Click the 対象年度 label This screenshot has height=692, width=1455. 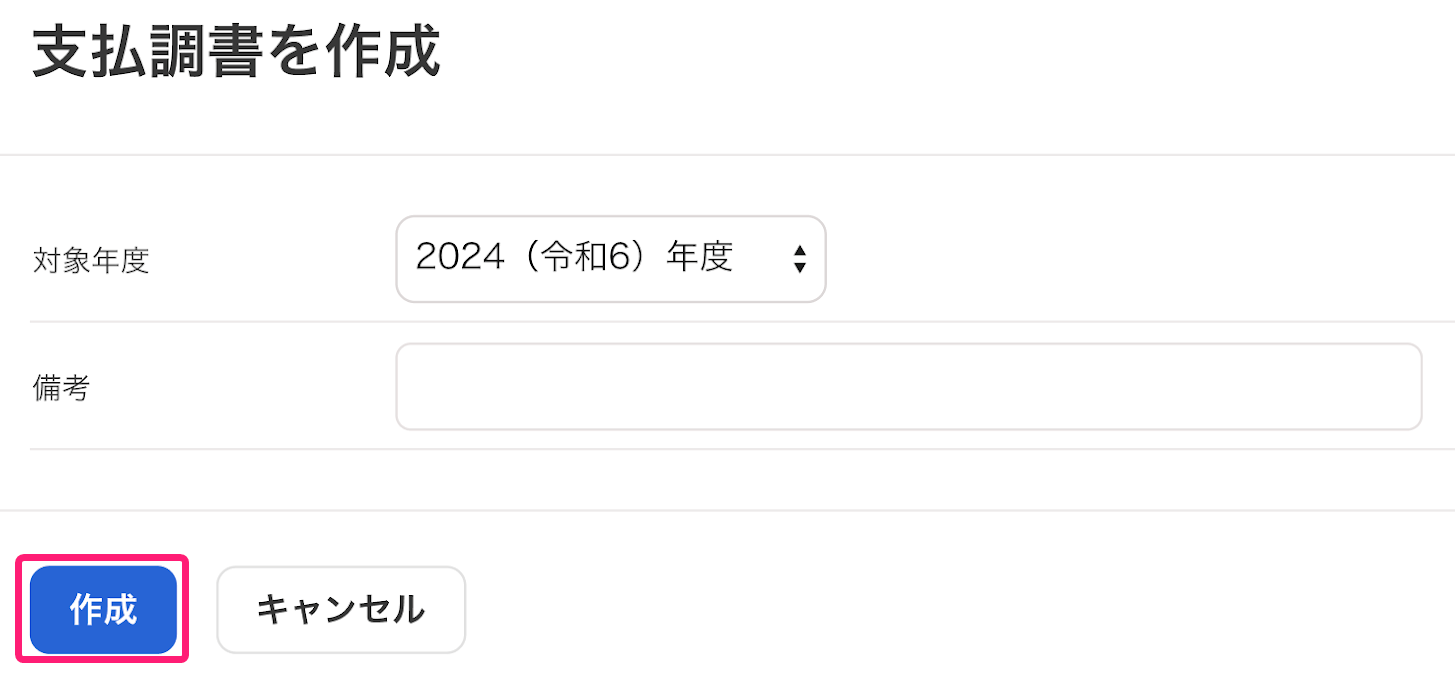(91, 261)
